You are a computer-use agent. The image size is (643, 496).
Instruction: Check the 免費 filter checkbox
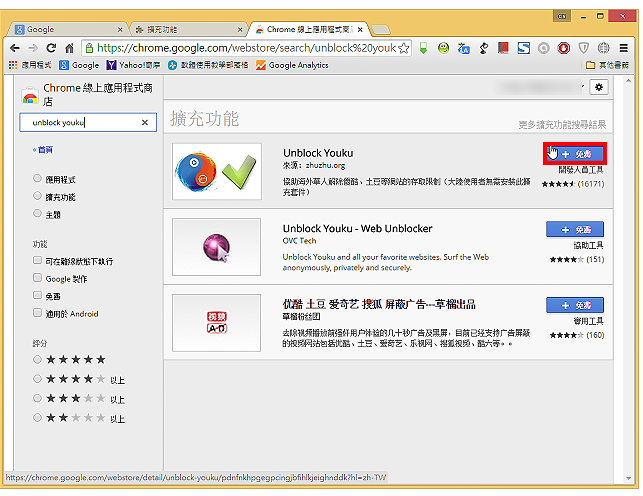[x=37, y=295]
